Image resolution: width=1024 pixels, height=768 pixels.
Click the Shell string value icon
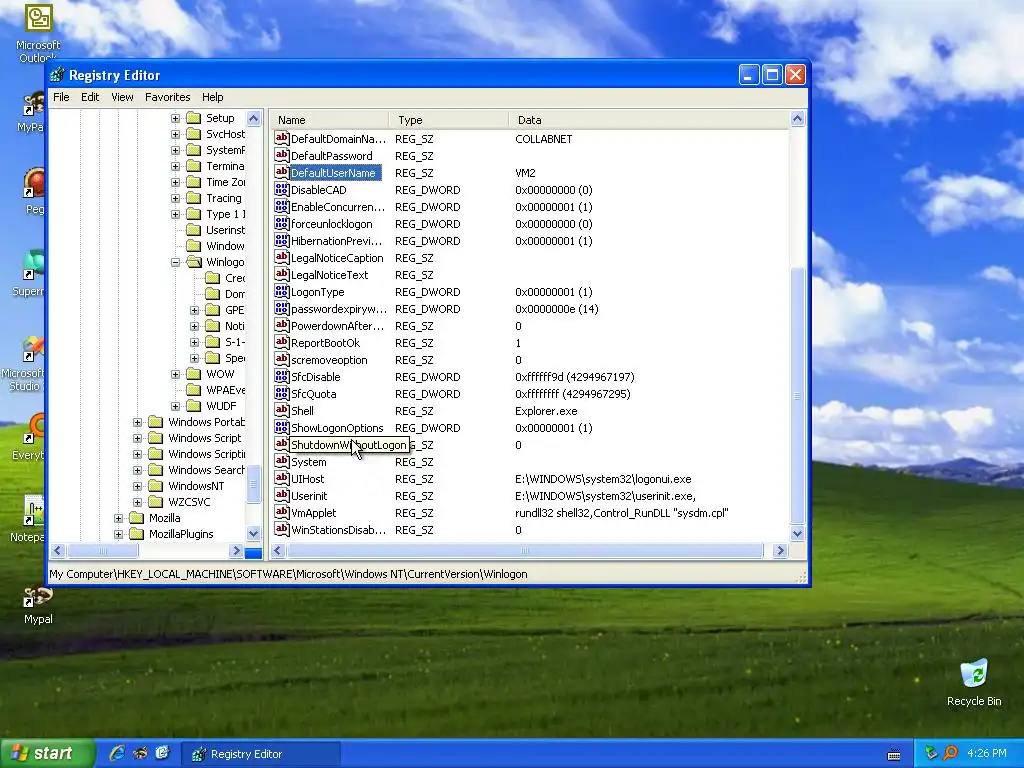pos(281,410)
